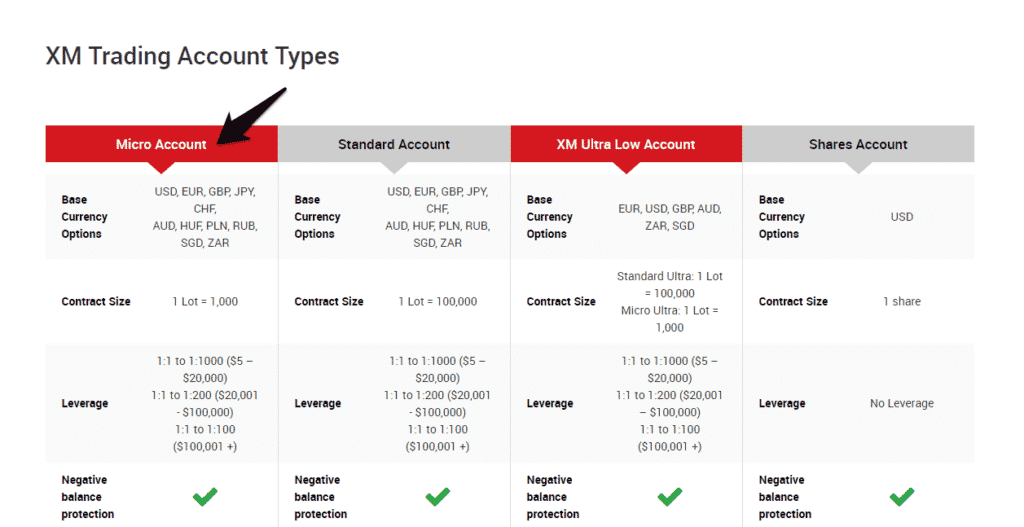Click 'USD' base currency in Shares Account

[902, 217]
